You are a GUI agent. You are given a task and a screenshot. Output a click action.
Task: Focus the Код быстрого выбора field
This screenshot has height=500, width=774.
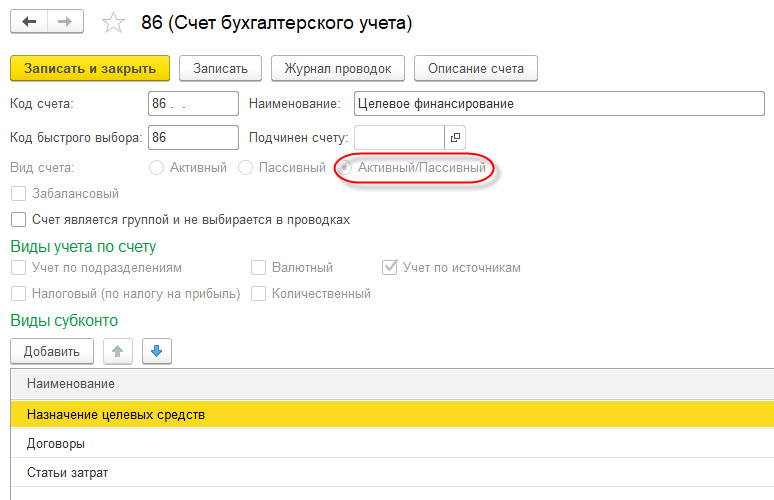[x=192, y=137]
